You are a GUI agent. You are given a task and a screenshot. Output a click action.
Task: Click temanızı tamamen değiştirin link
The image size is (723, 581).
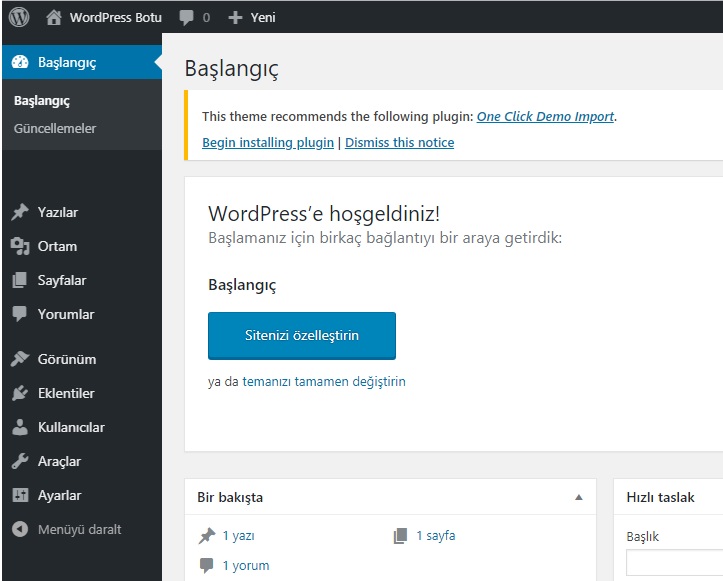tap(324, 382)
